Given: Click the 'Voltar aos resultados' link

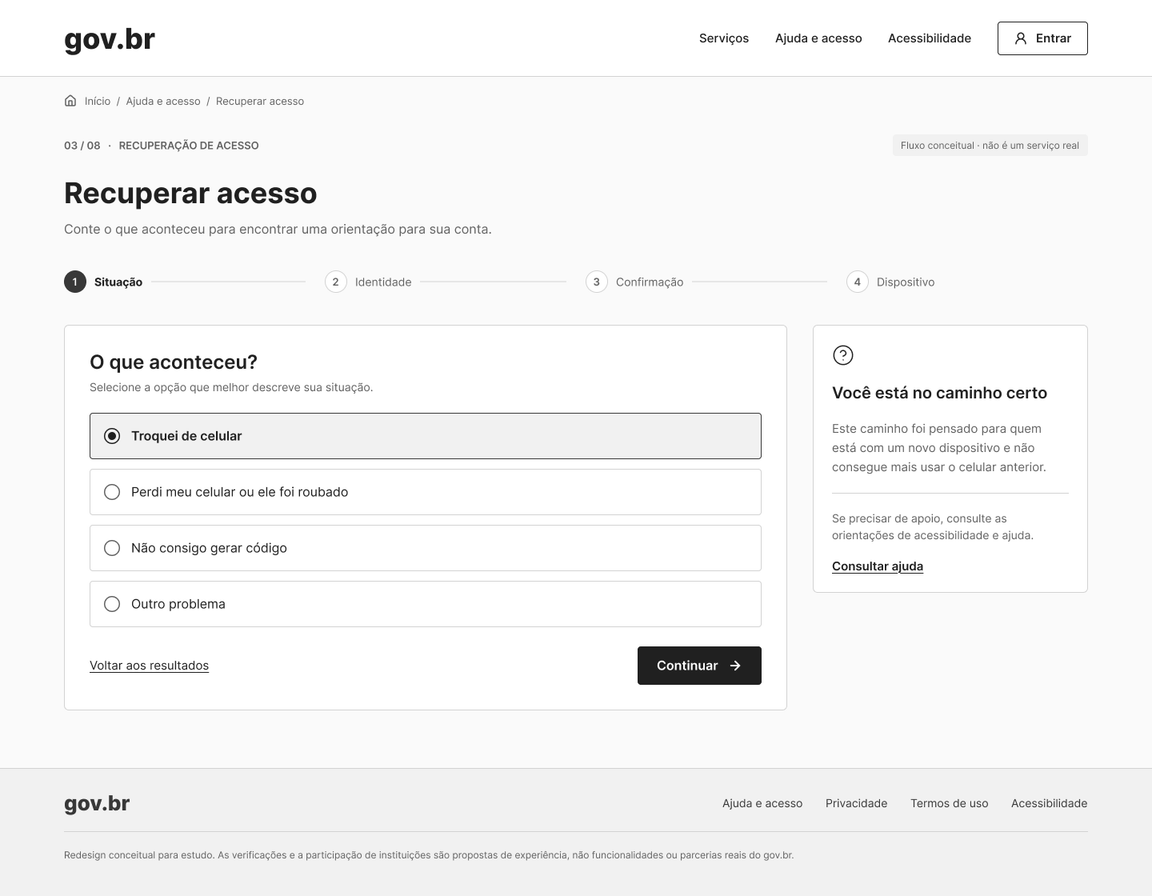Looking at the screenshot, I should coord(149,665).
